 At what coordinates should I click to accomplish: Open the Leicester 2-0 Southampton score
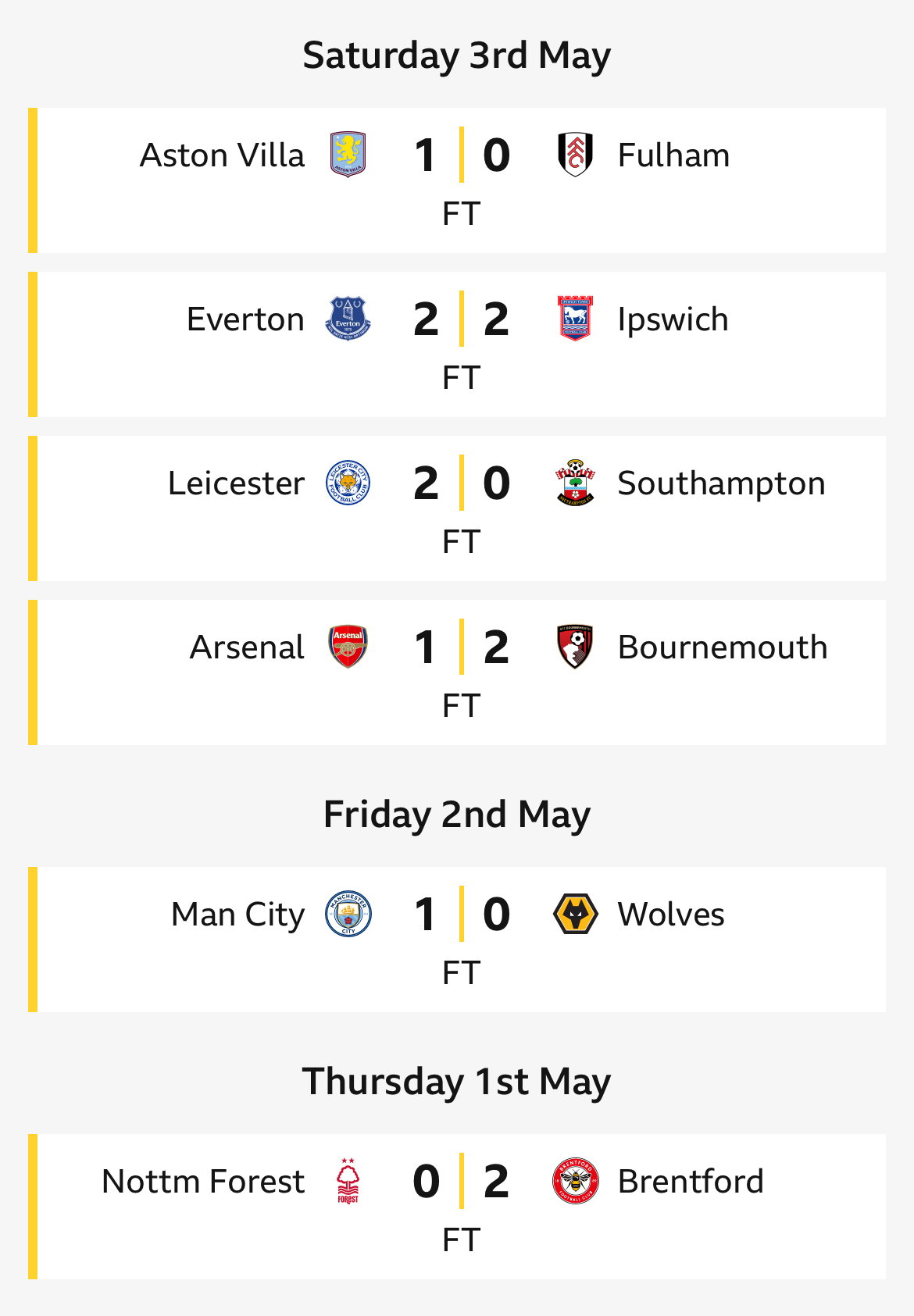(461, 483)
